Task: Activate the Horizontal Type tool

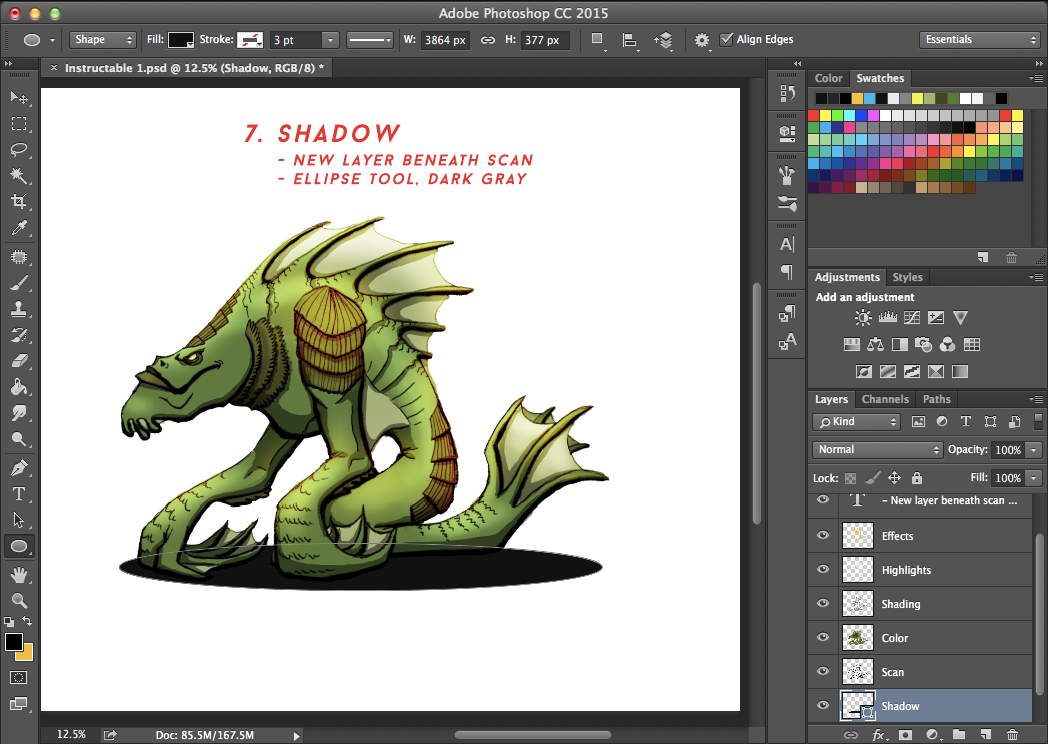Action: [19, 493]
